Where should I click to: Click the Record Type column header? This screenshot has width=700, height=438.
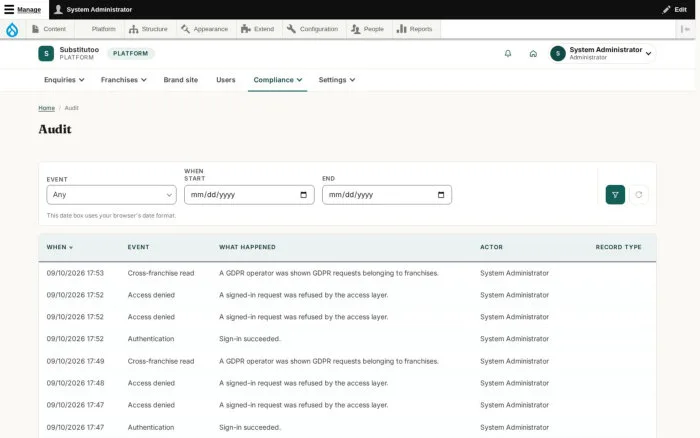click(x=618, y=247)
